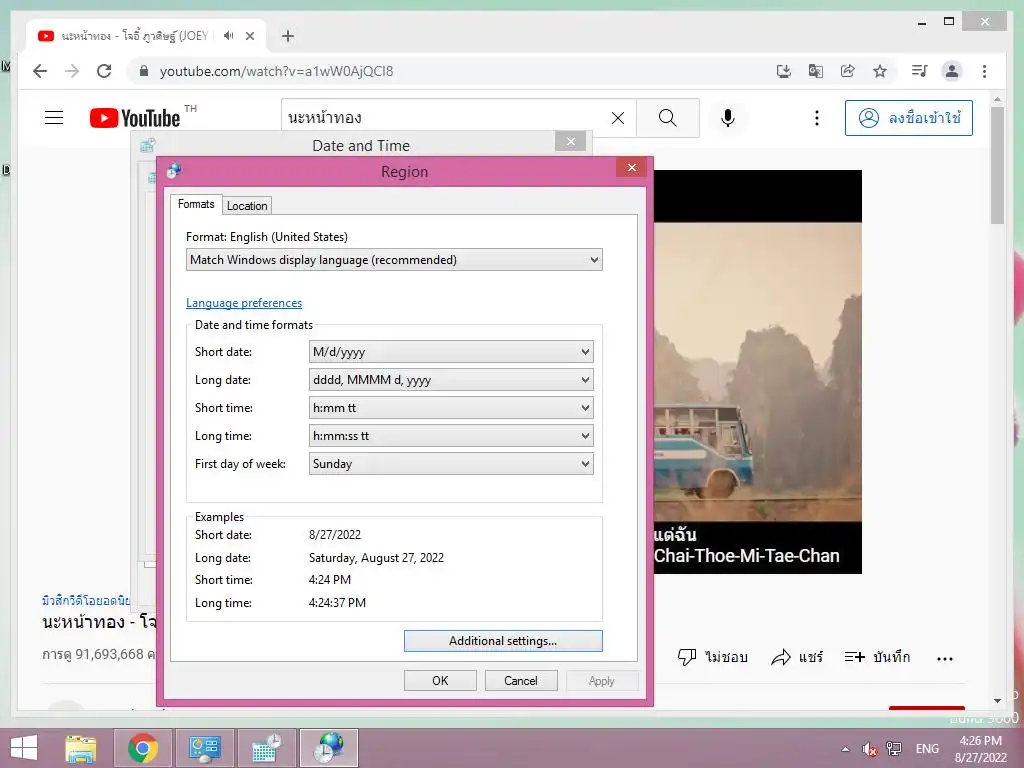The width and height of the screenshot is (1024, 768).
Task: Click OK in Region dialog
Action: click(x=440, y=680)
